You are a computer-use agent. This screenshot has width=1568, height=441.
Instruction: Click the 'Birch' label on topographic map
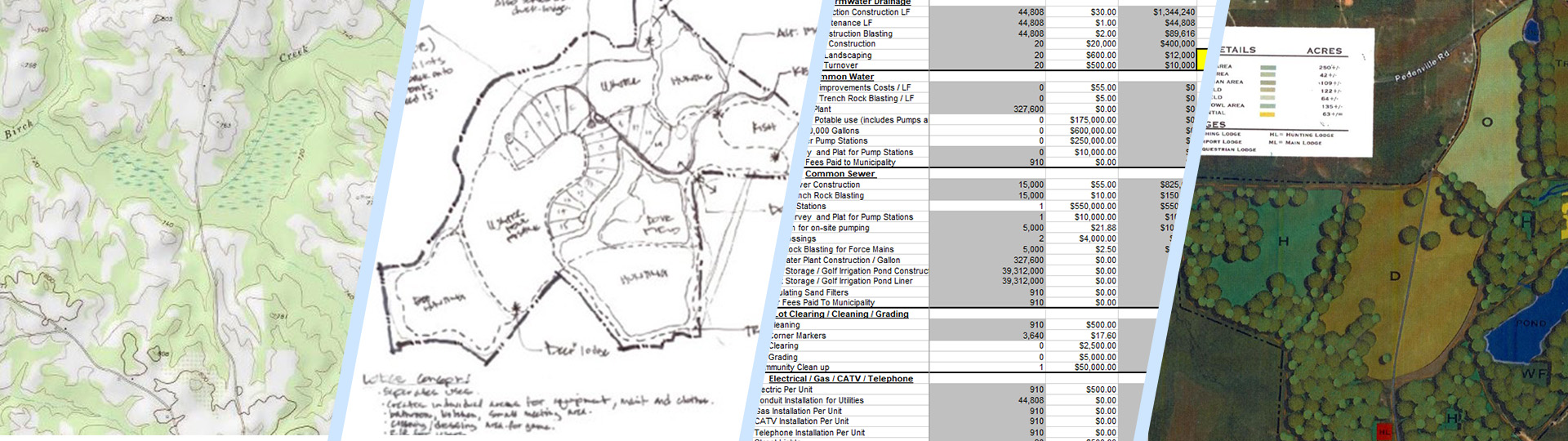click(x=18, y=130)
